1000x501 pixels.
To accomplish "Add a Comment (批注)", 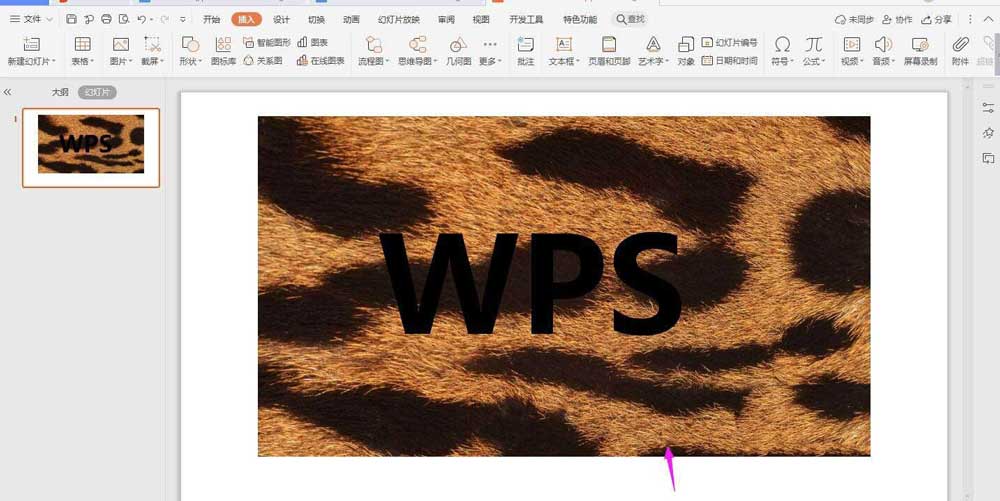I will [x=526, y=51].
